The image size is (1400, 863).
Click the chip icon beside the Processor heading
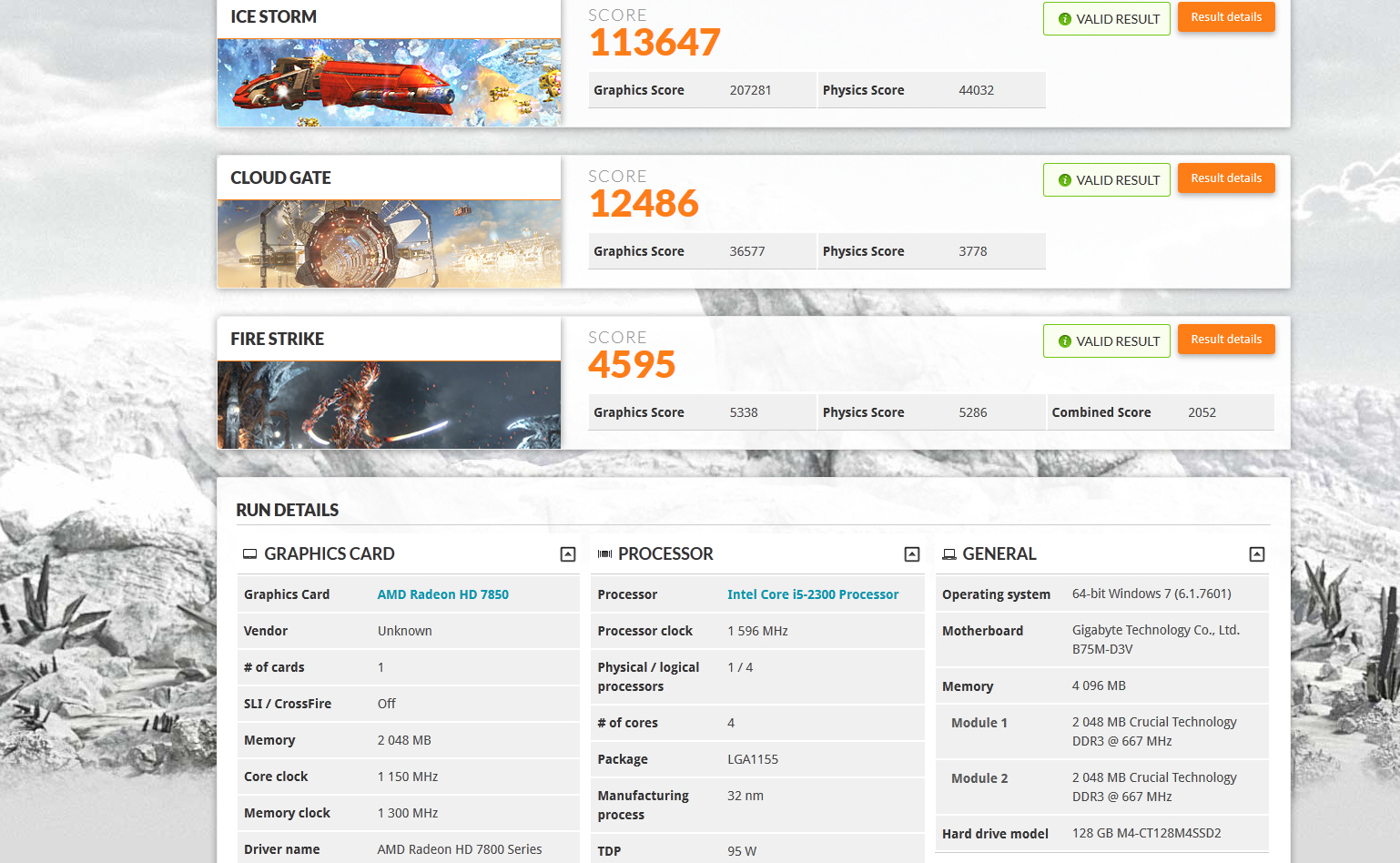(x=604, y=554)
